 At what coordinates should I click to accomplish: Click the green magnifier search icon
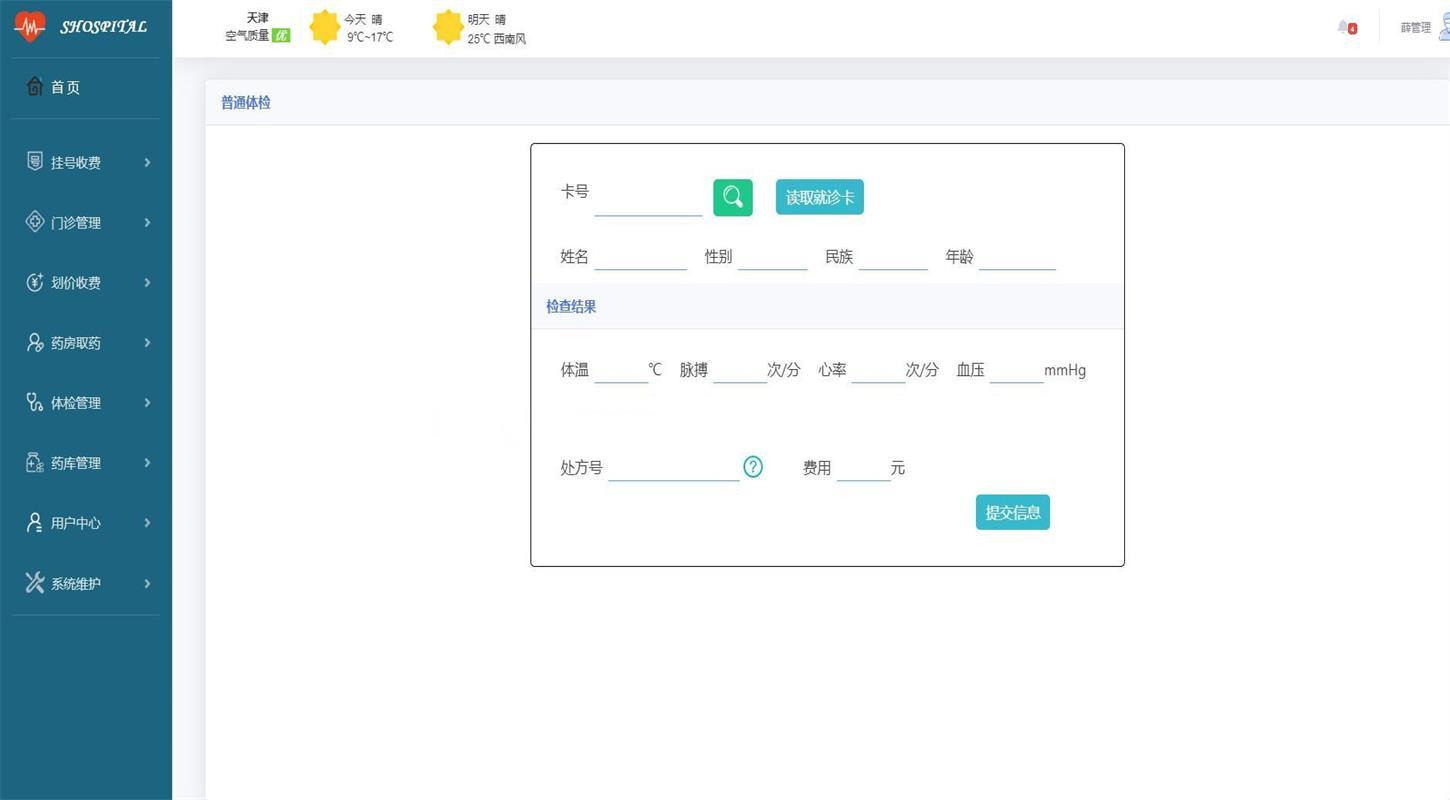[x=732, y=197]
